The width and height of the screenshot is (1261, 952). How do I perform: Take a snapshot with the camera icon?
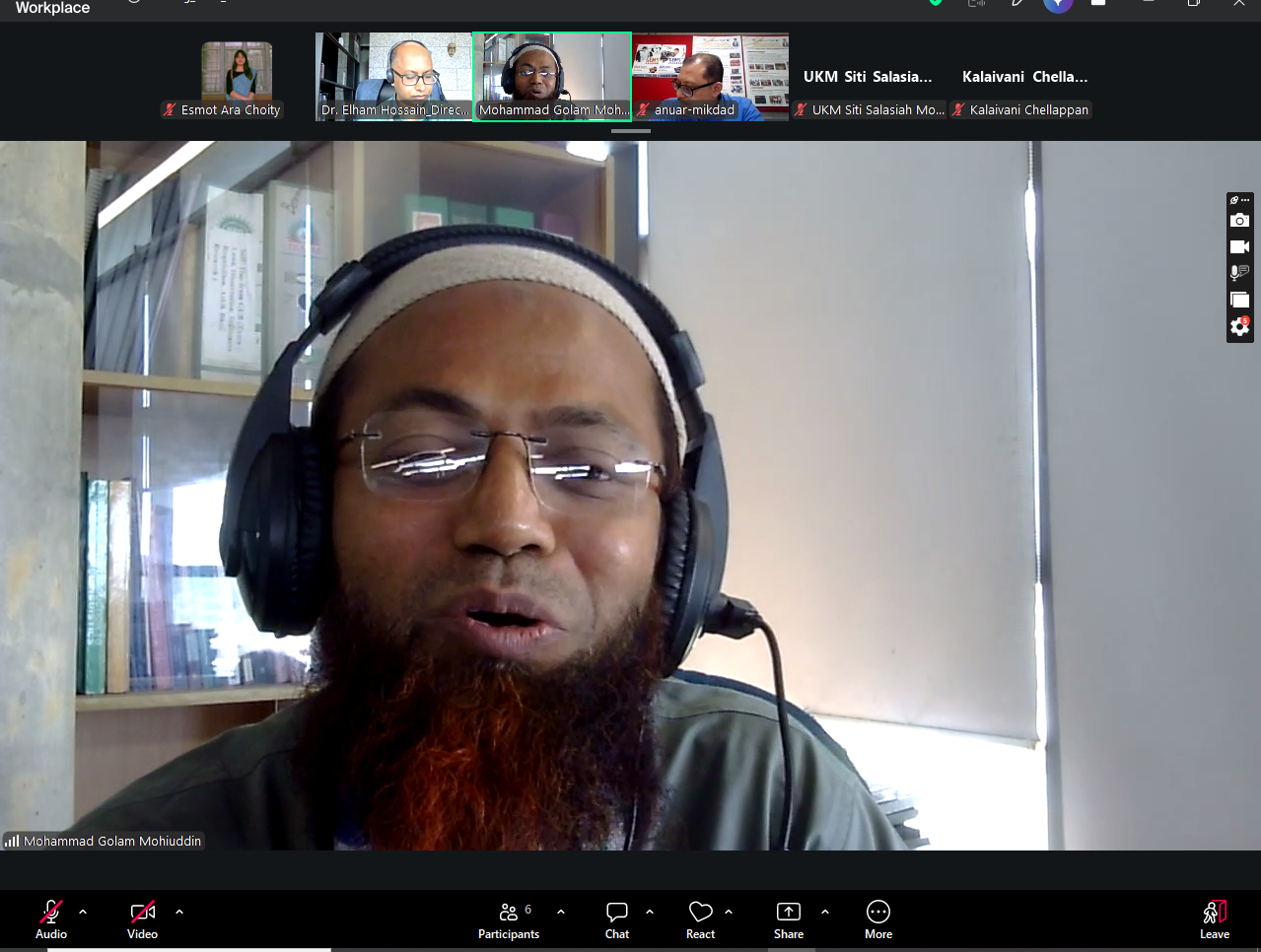(1240, 220)
